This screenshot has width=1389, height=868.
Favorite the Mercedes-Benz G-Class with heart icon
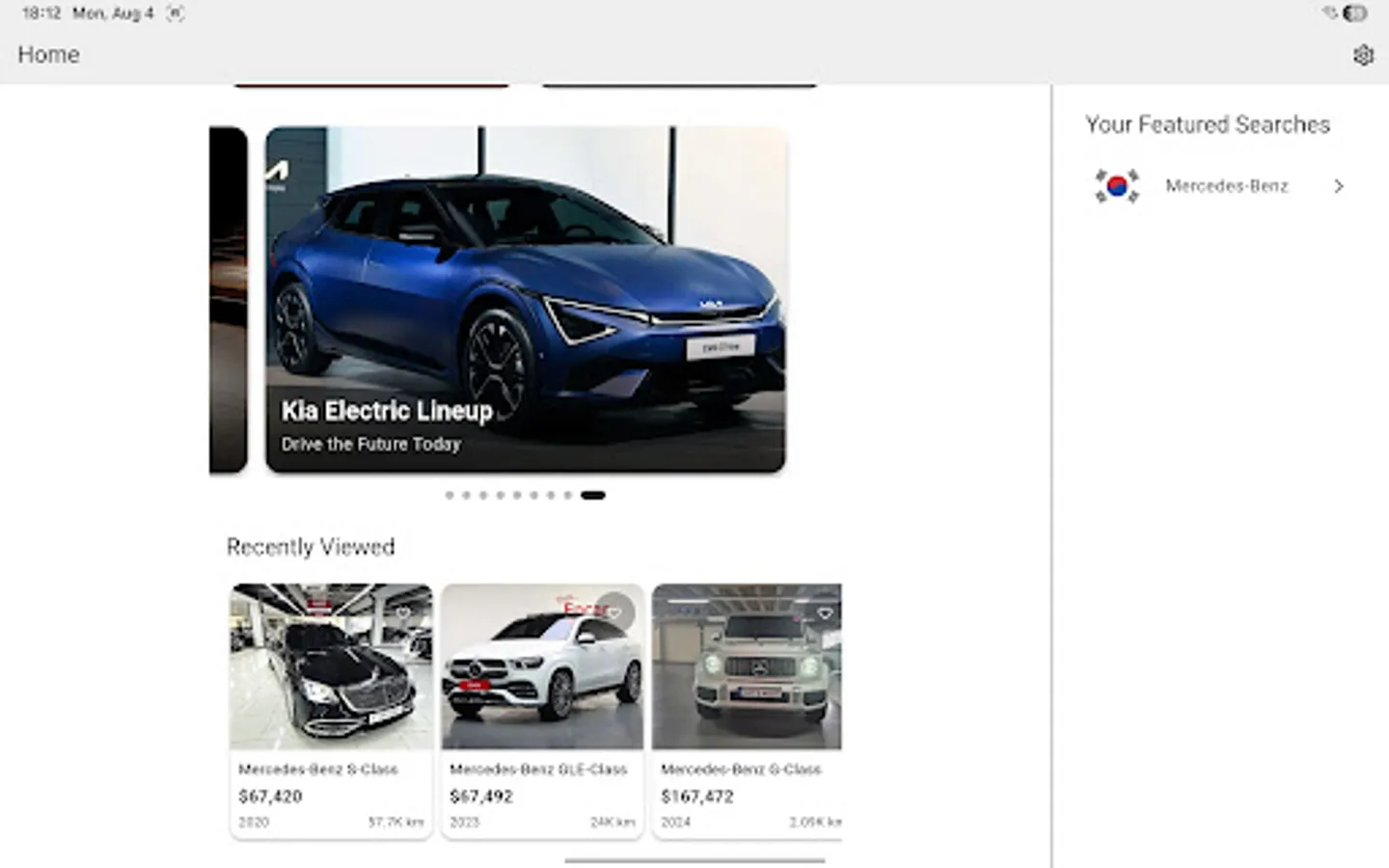(825, 613)
